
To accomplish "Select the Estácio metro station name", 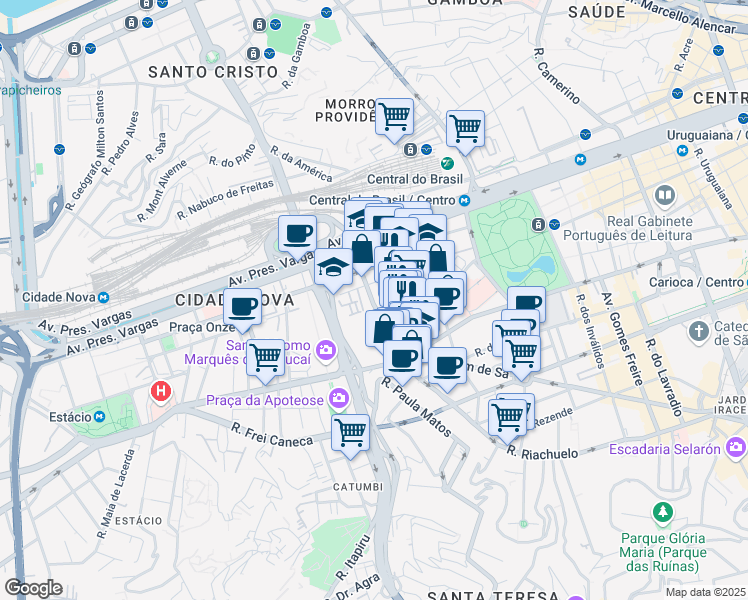I will pyautogui.click(x=70, y=417).
